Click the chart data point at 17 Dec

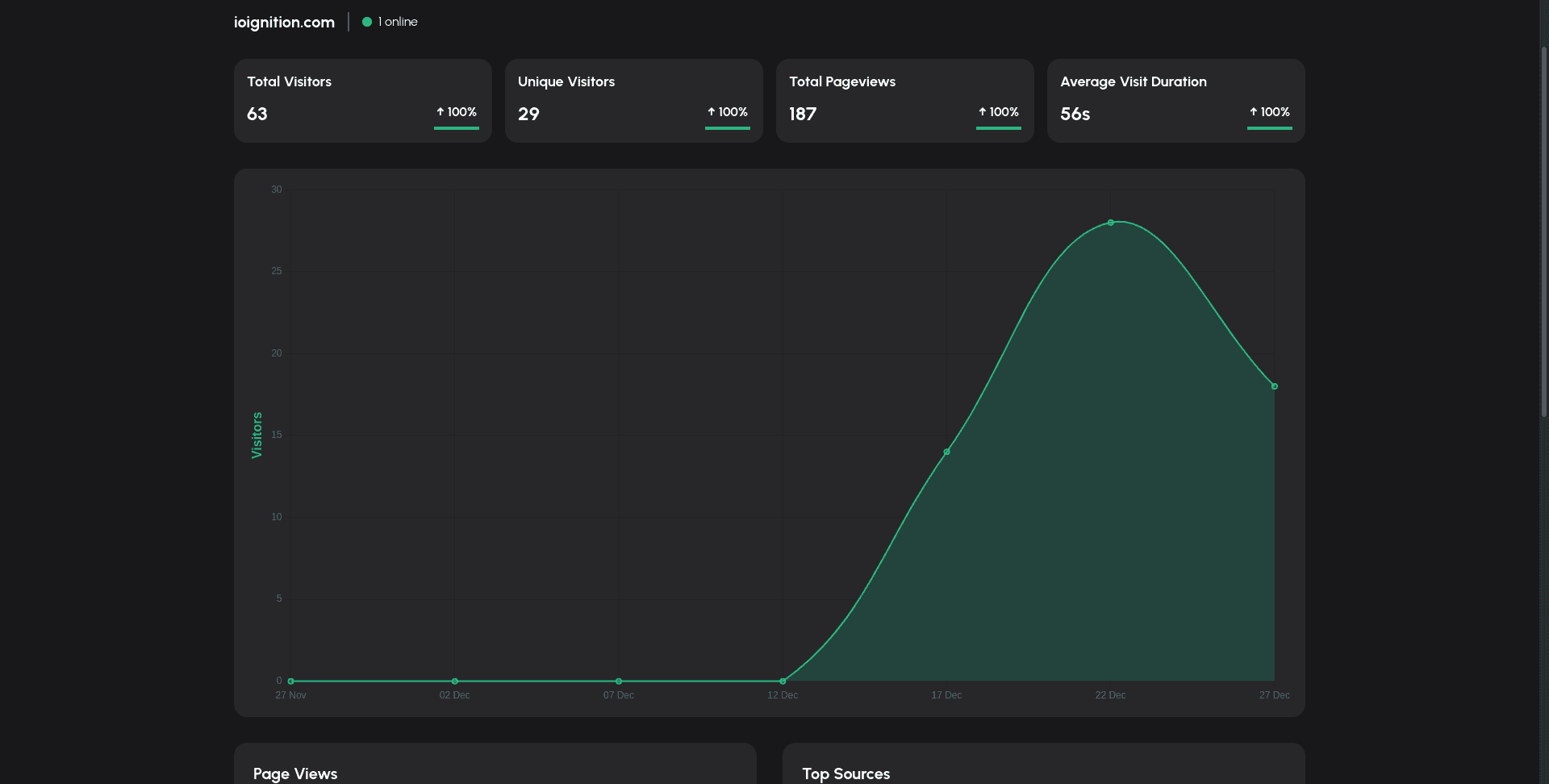click(x=947, y=452)
